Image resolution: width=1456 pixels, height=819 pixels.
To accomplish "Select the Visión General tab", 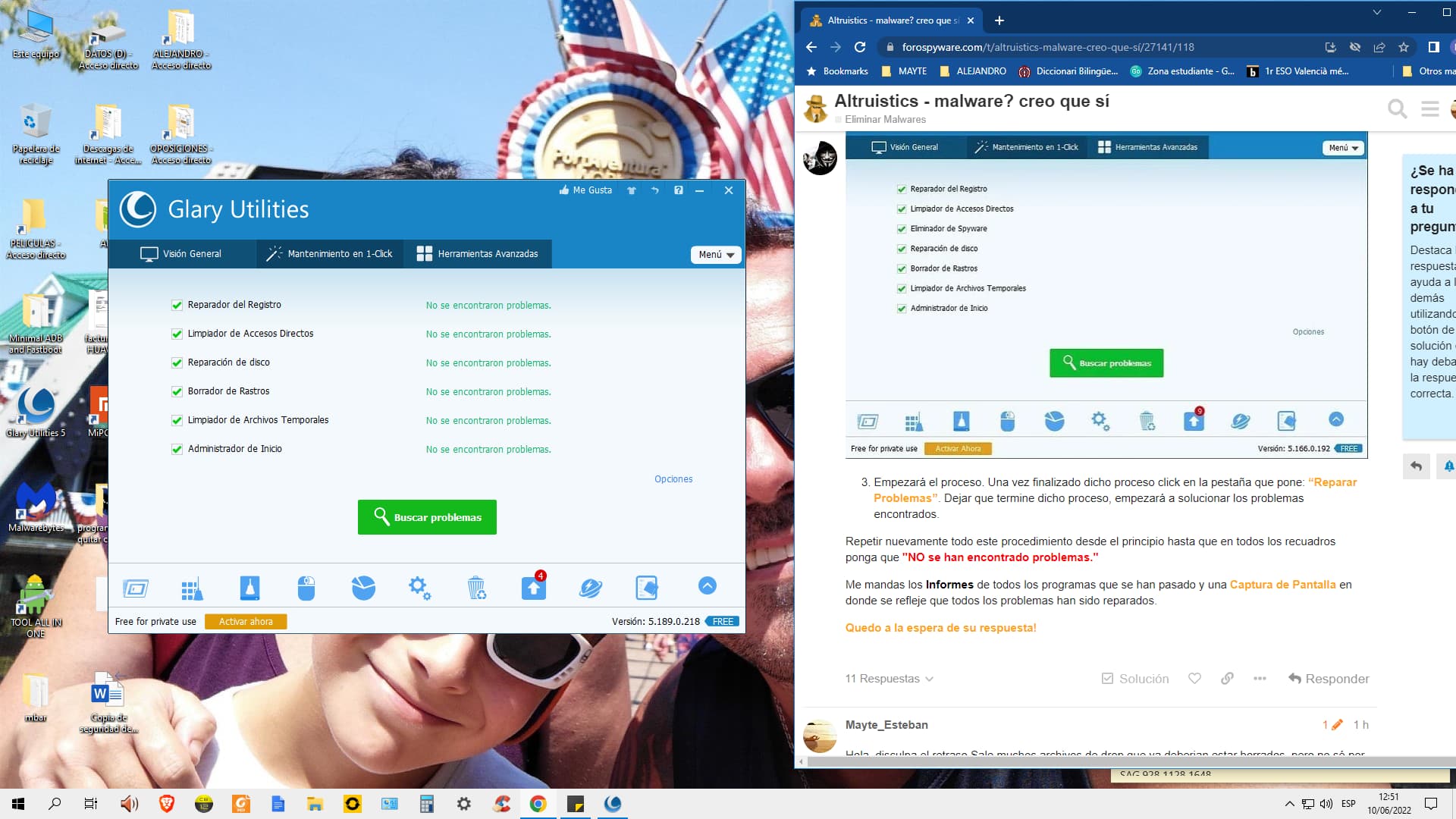I will 182,254.
